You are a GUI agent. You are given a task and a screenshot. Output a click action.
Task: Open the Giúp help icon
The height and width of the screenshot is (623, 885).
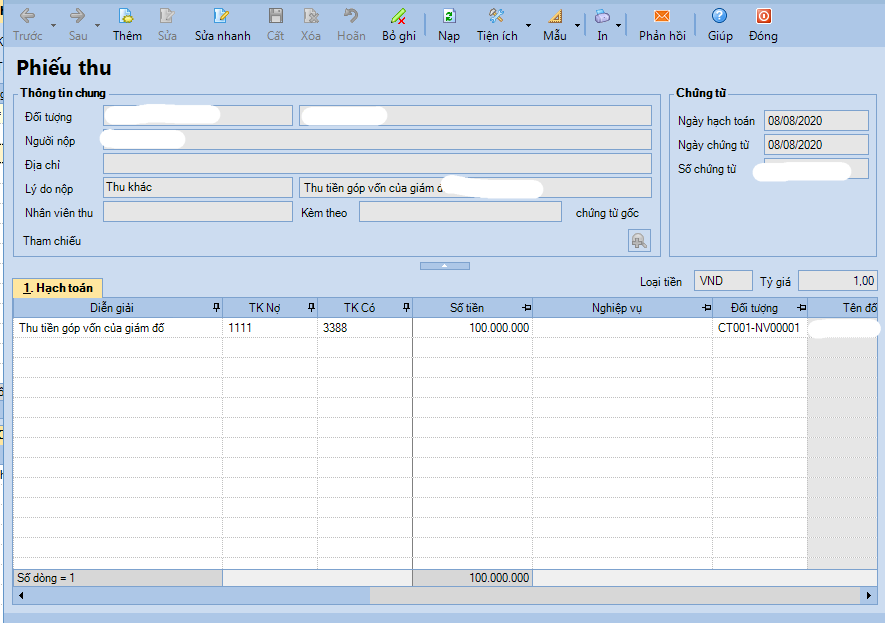point(719,17)
